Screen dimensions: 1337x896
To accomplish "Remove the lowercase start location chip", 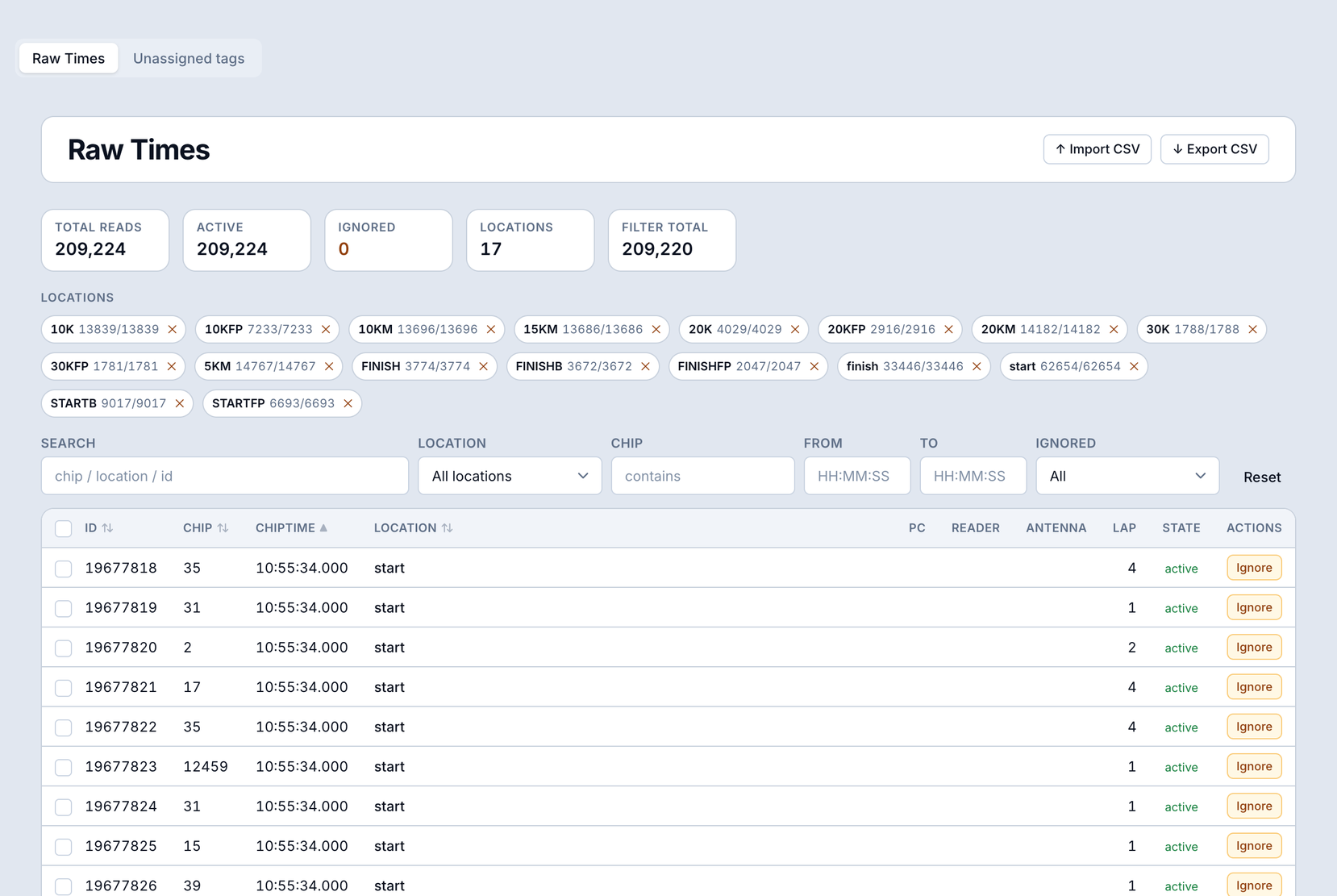I will (1134, 366).
